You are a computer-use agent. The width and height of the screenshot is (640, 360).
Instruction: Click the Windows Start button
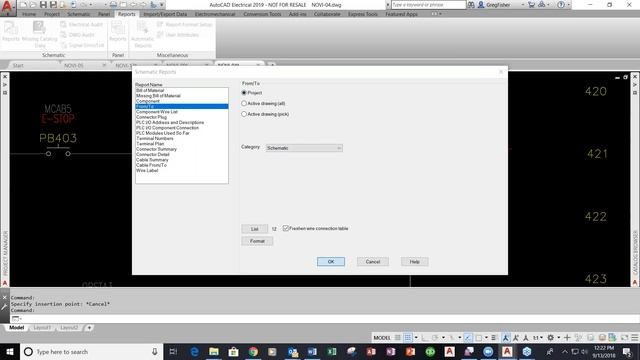click(9, 351)
